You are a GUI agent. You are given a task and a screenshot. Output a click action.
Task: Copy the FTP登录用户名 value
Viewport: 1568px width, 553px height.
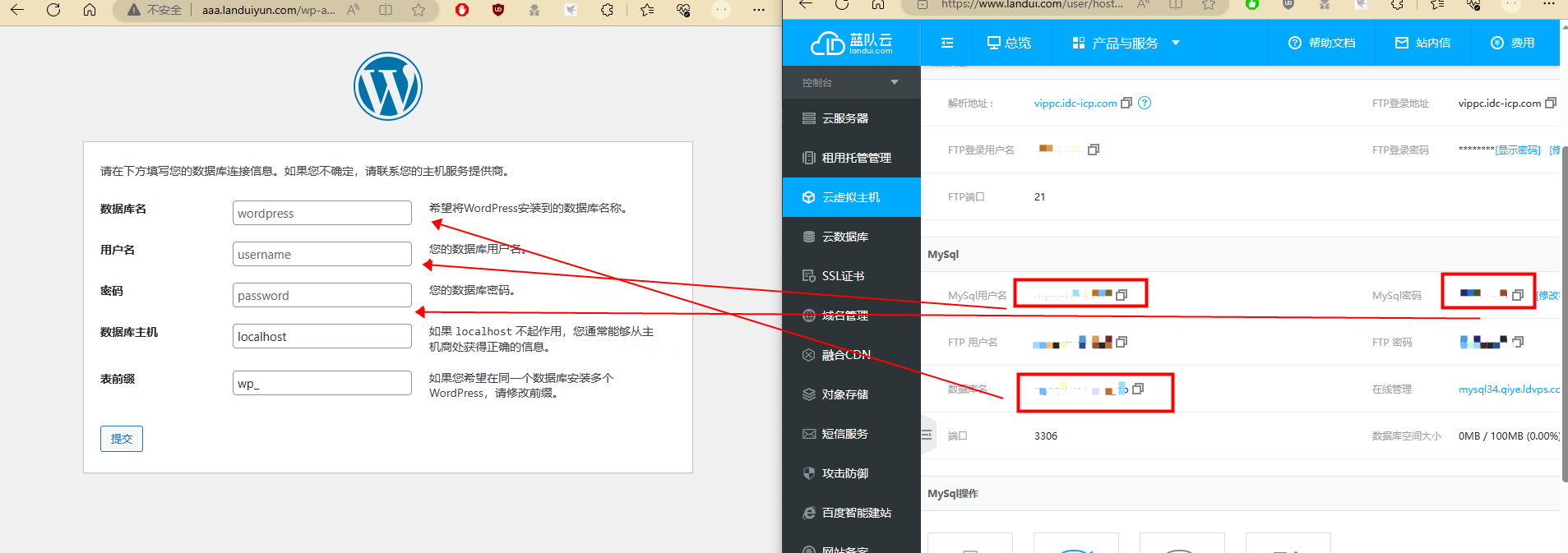point(1094,150)
